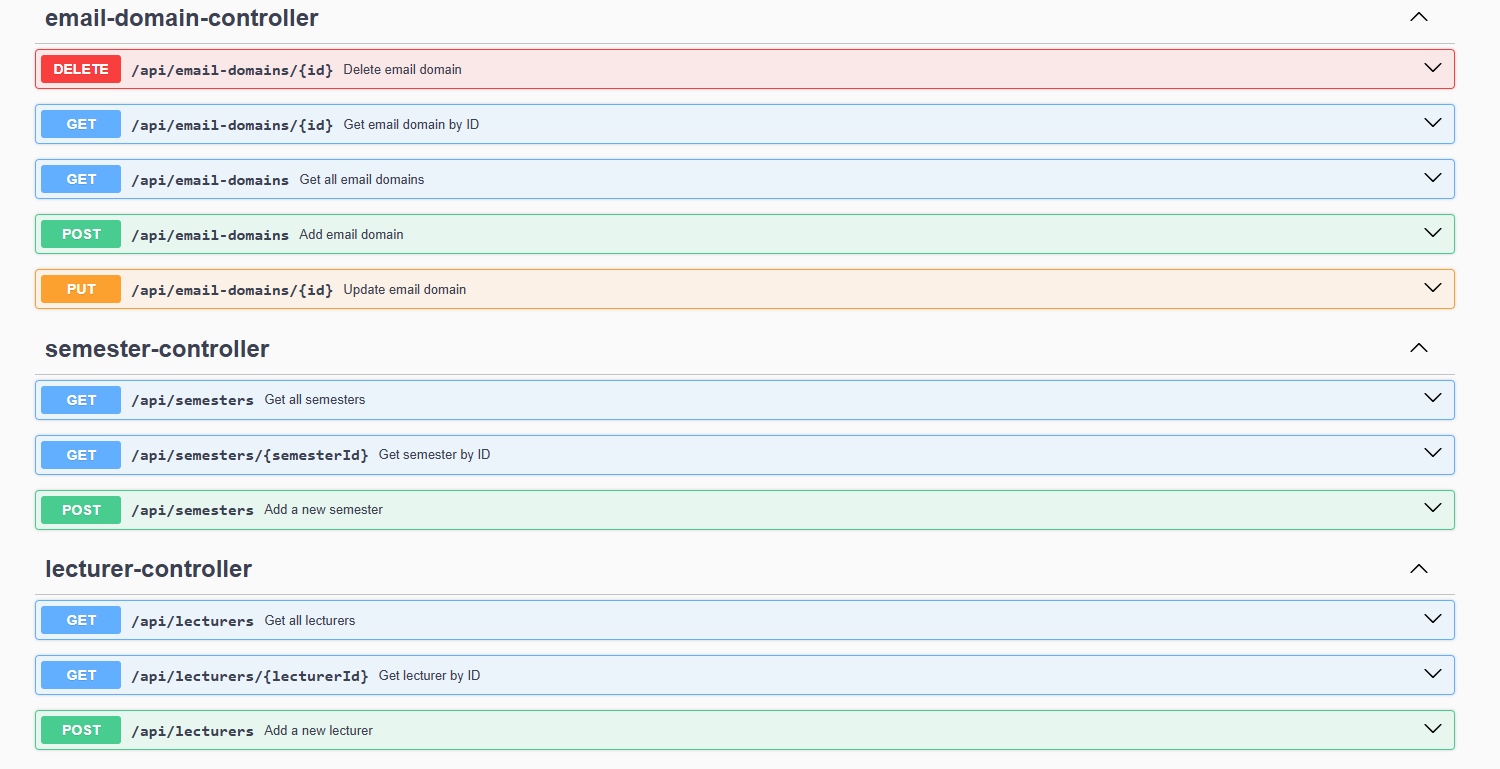Viewport: 1500px width, 769px height.
Task: Click the /api/email-domains/{id} path in GET row
Action: click(x=232, y=125)
